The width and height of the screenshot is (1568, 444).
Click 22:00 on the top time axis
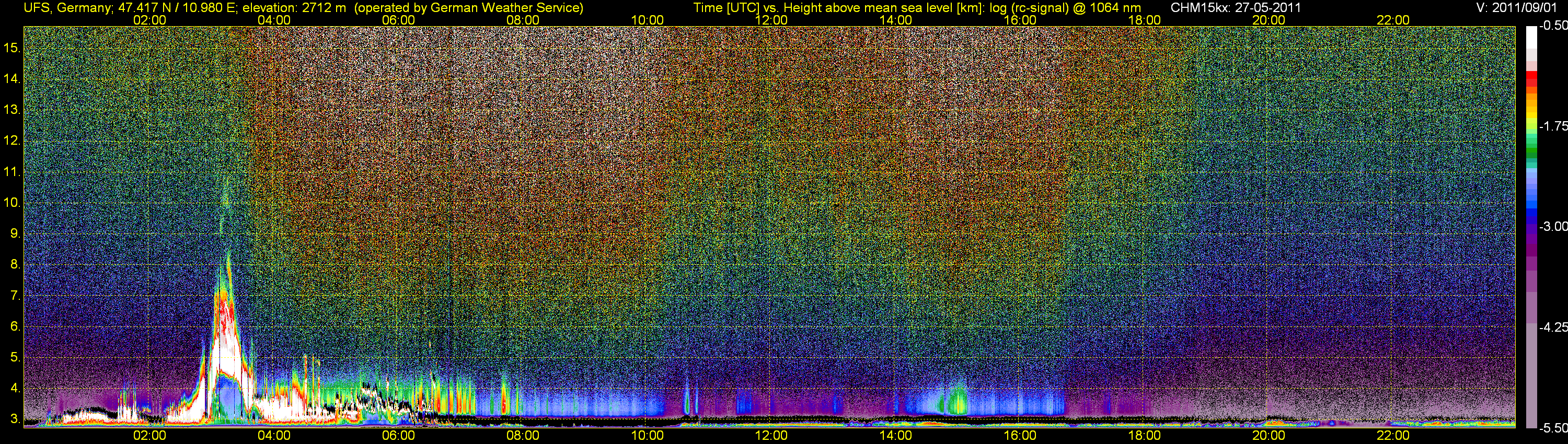pos(1393,20)
